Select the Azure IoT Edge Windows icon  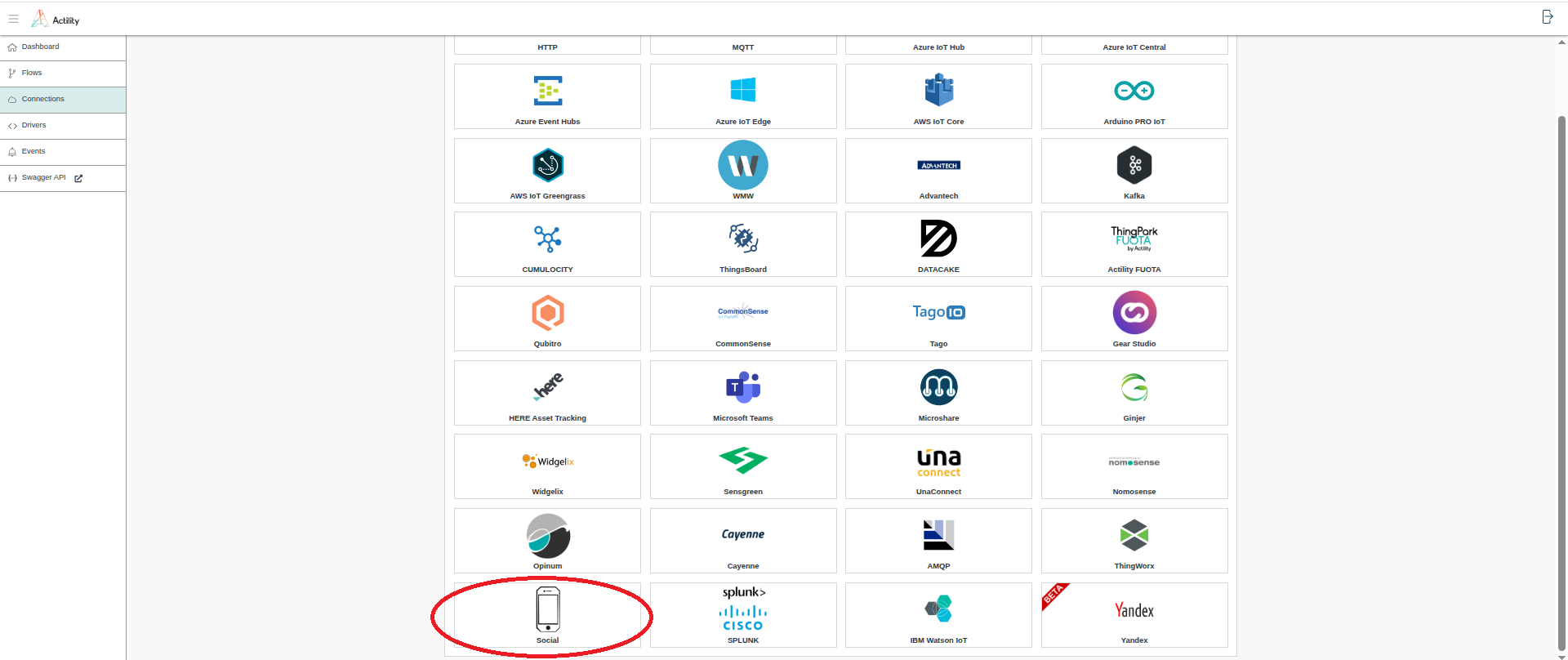(x=743, y=90)
